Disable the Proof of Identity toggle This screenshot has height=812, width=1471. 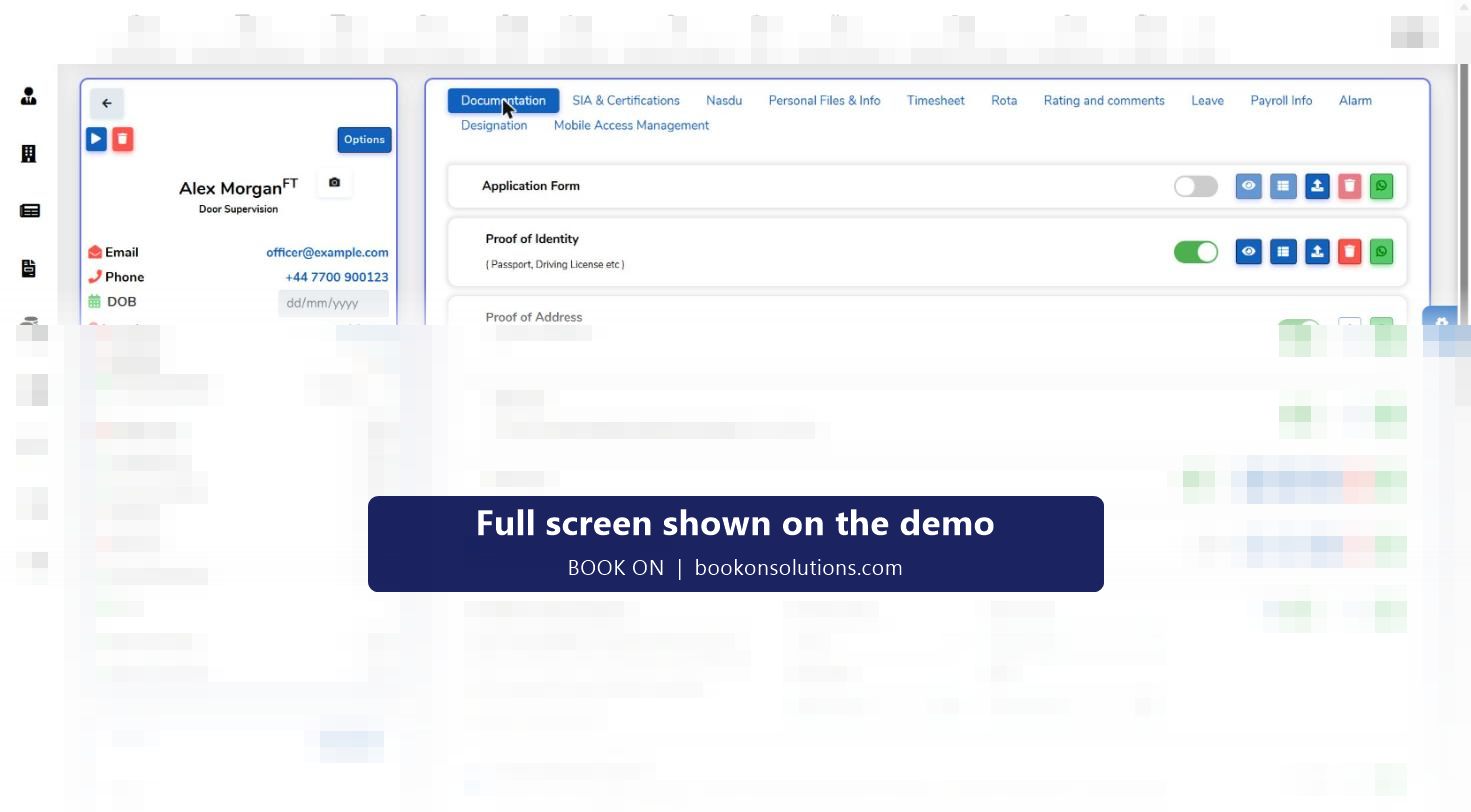click(x=1196, y=252)
